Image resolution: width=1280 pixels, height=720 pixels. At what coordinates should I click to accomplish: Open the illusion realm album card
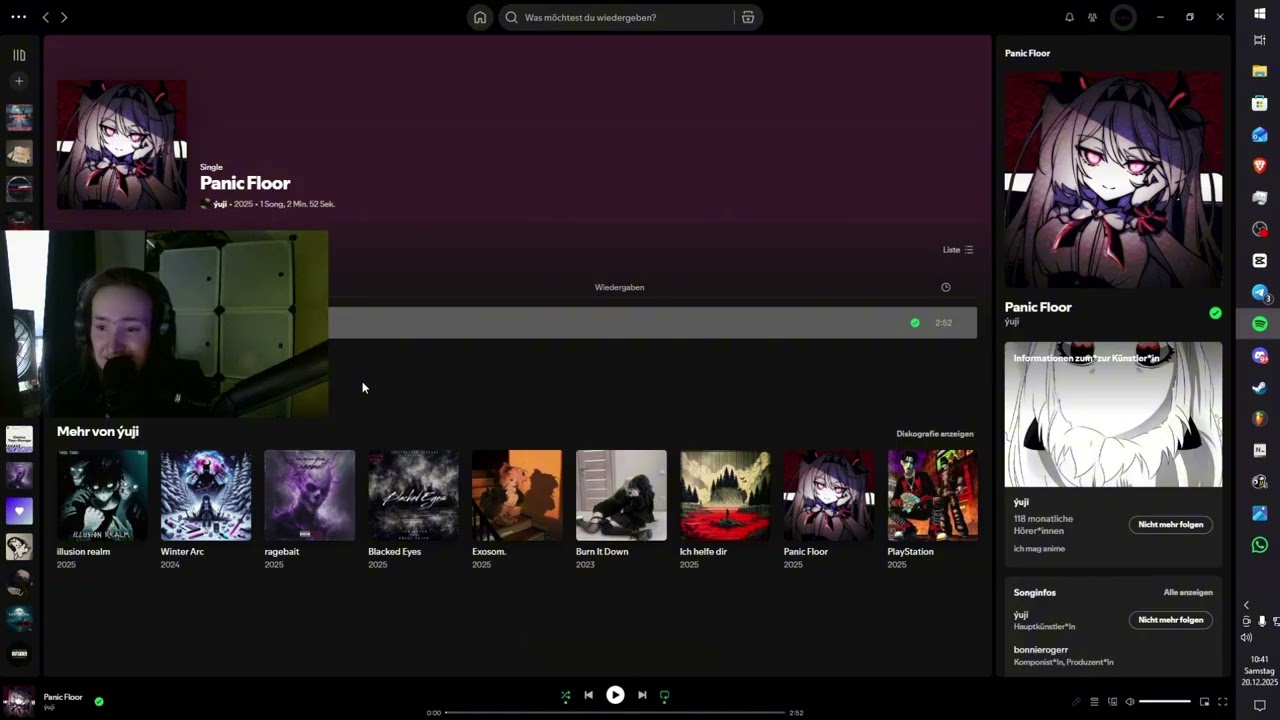click(x=102, y=510)
